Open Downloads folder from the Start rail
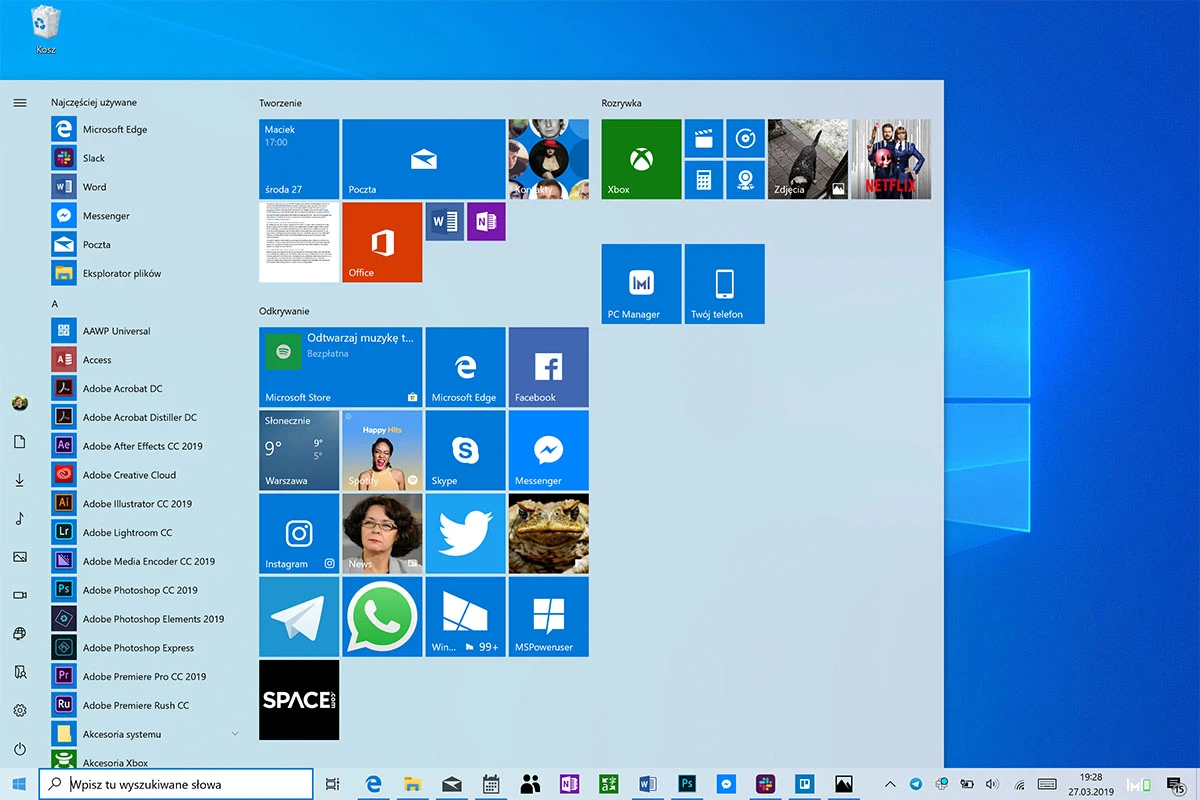Viewport: 1200px width, 800px height. [19, 480]
